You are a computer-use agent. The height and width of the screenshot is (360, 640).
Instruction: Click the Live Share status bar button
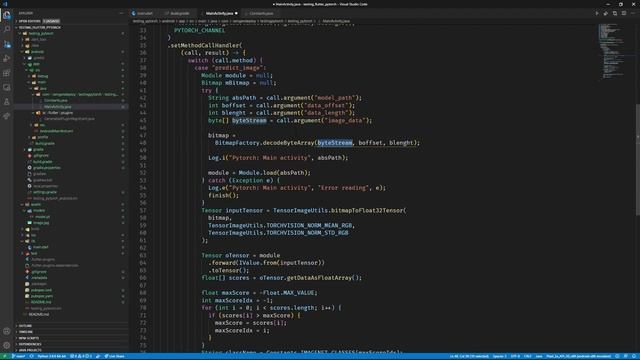114,356
